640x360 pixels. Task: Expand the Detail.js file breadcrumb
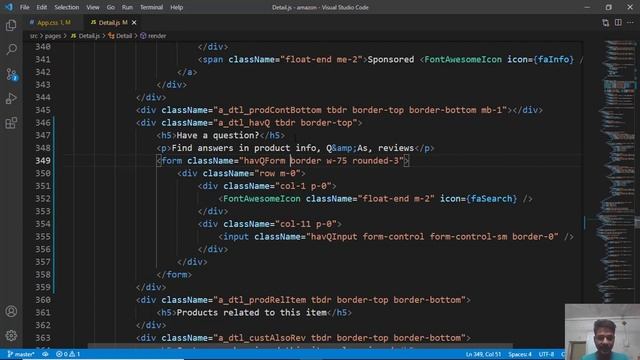(x=85, y=36)
